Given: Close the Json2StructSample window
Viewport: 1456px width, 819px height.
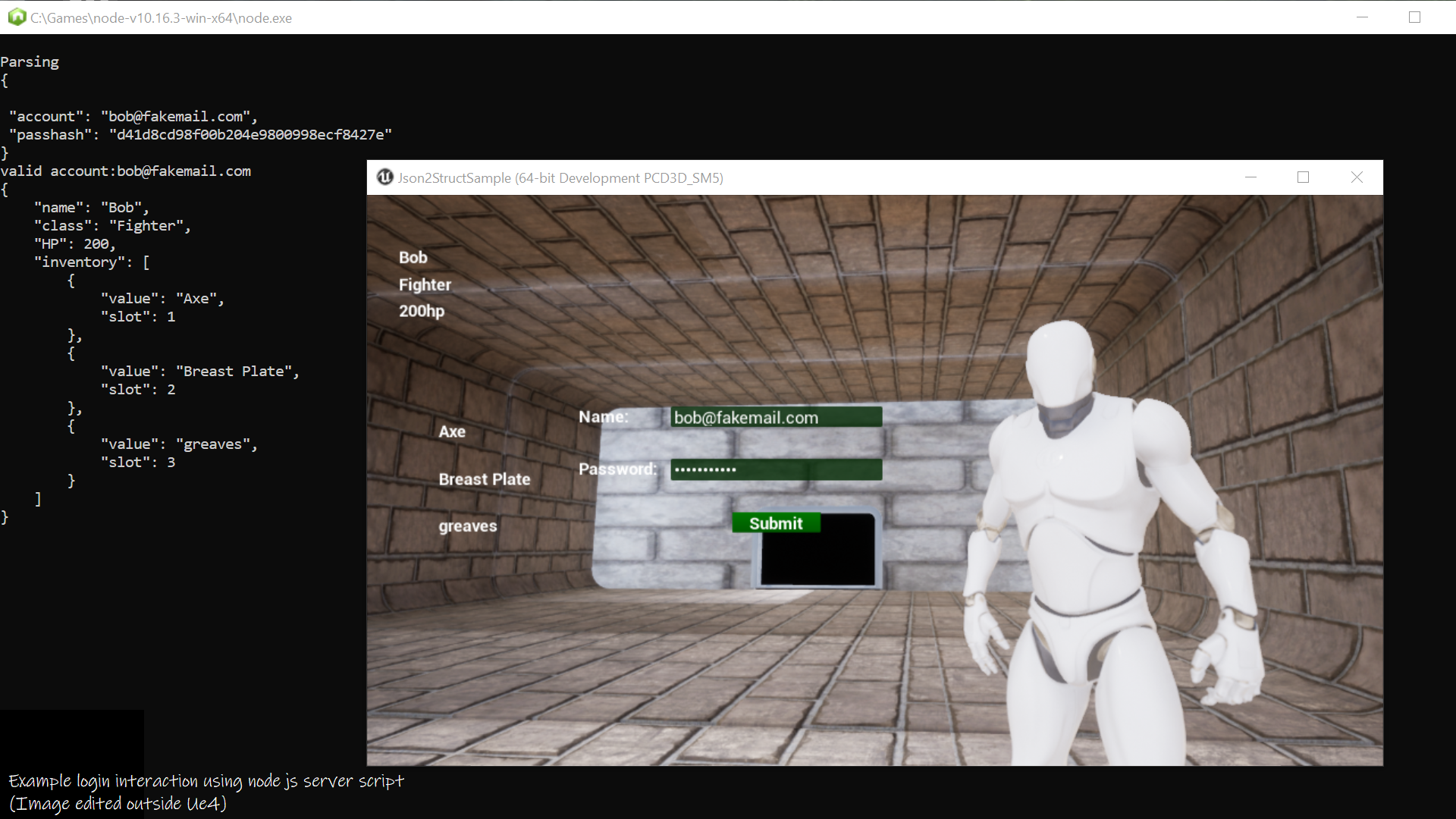Looking at the screenshot, I should (1357, 177).
